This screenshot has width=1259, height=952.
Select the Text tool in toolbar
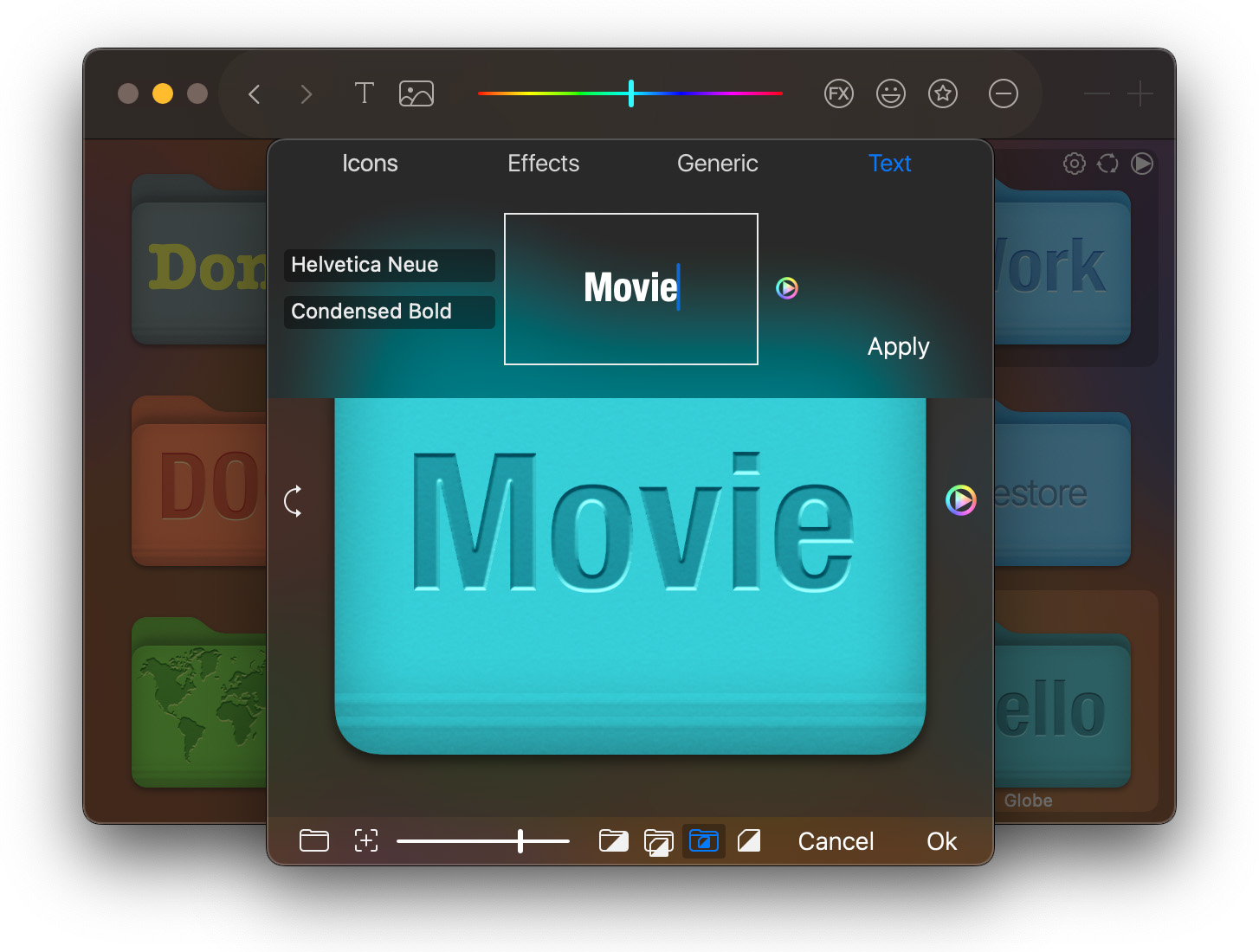pyautogui.click(x=364, y=93)
